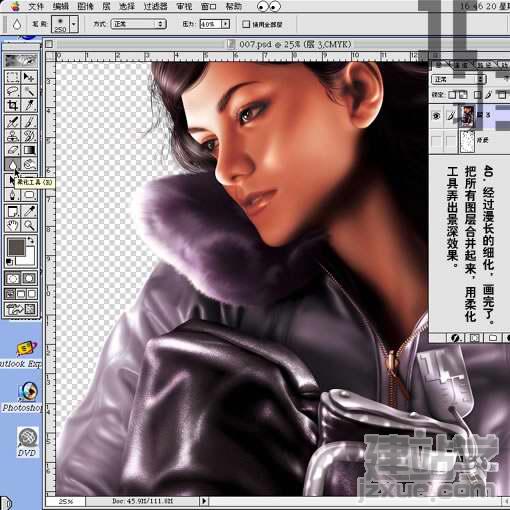This screenshot has height=510, width=510.
Task: Select the Notes tool
Action: [x=12, y=211]
